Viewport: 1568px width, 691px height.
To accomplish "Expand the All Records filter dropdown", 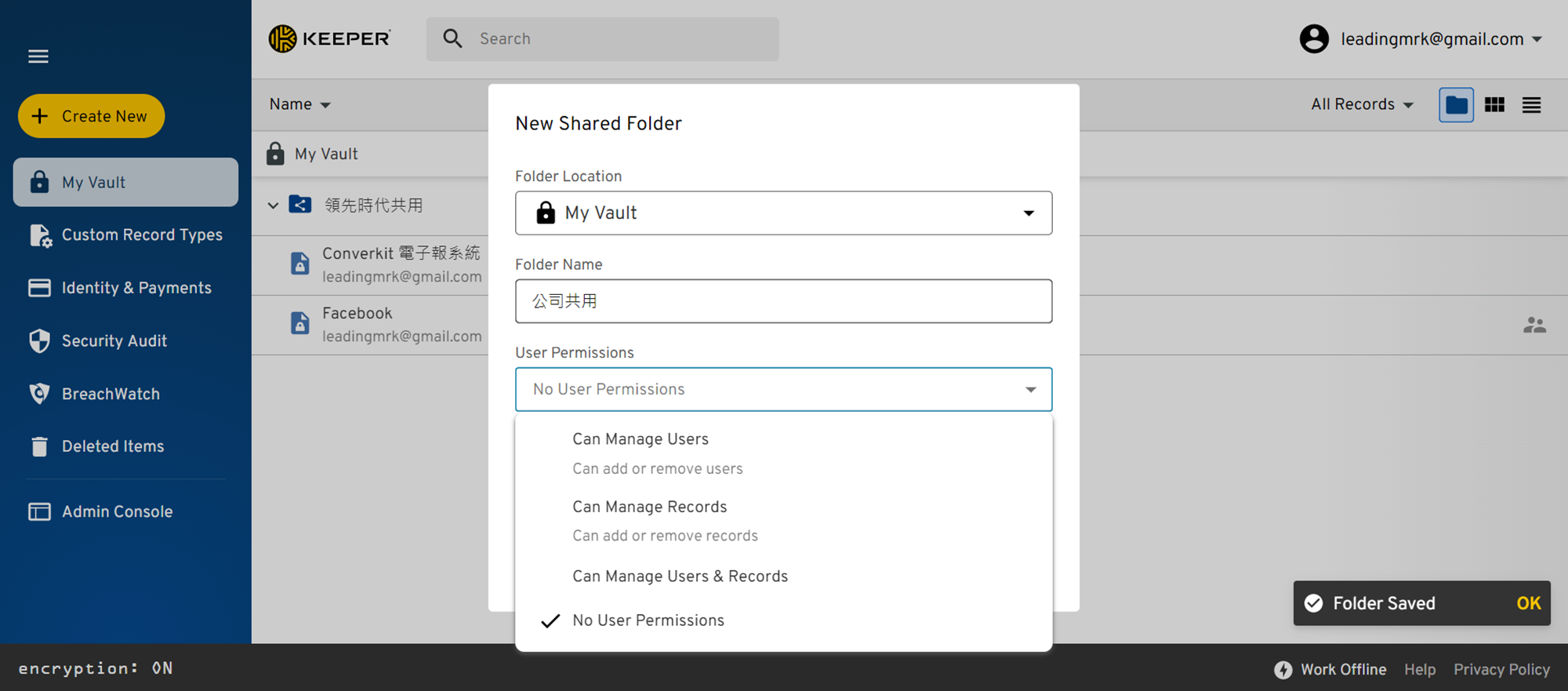I will click(1362, 104).
